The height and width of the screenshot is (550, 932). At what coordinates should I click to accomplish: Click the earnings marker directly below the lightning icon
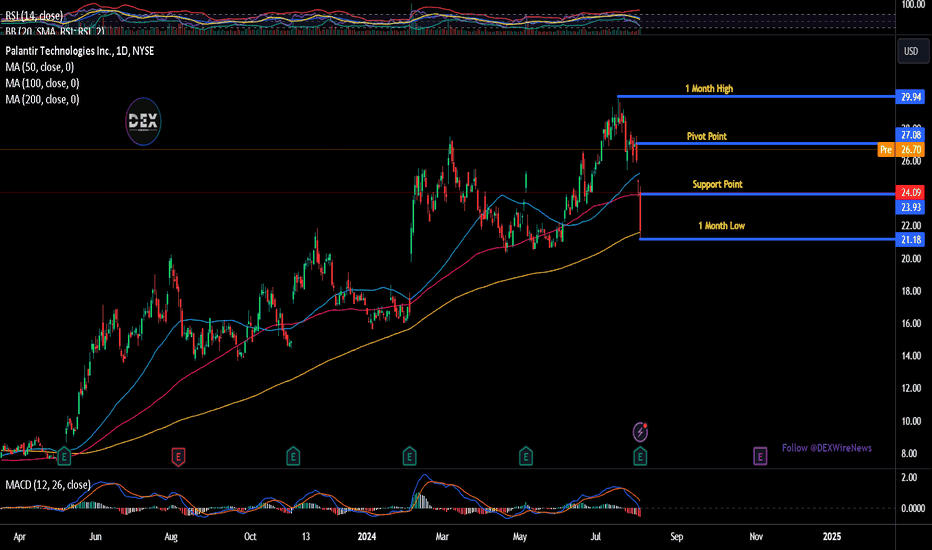tap(640, 457)
